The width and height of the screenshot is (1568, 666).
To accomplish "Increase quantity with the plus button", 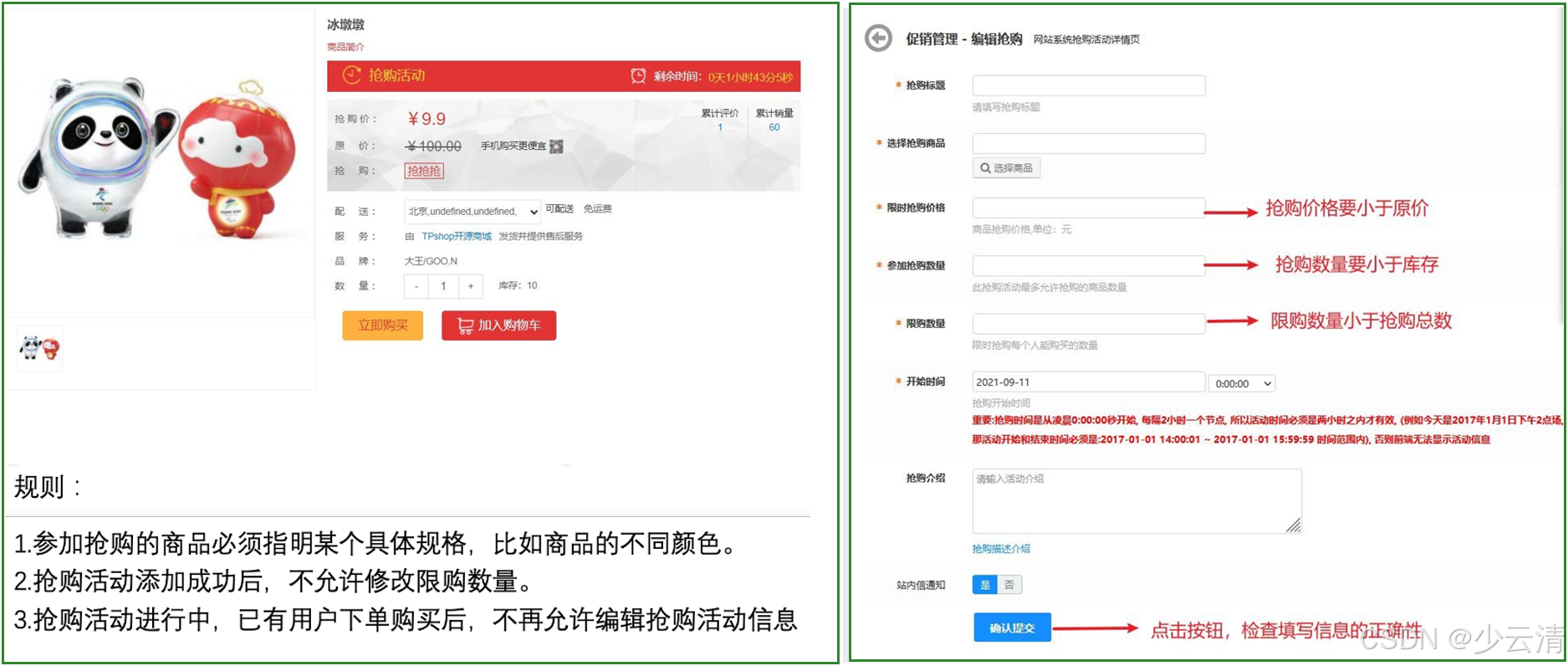I will coord(471,286).
